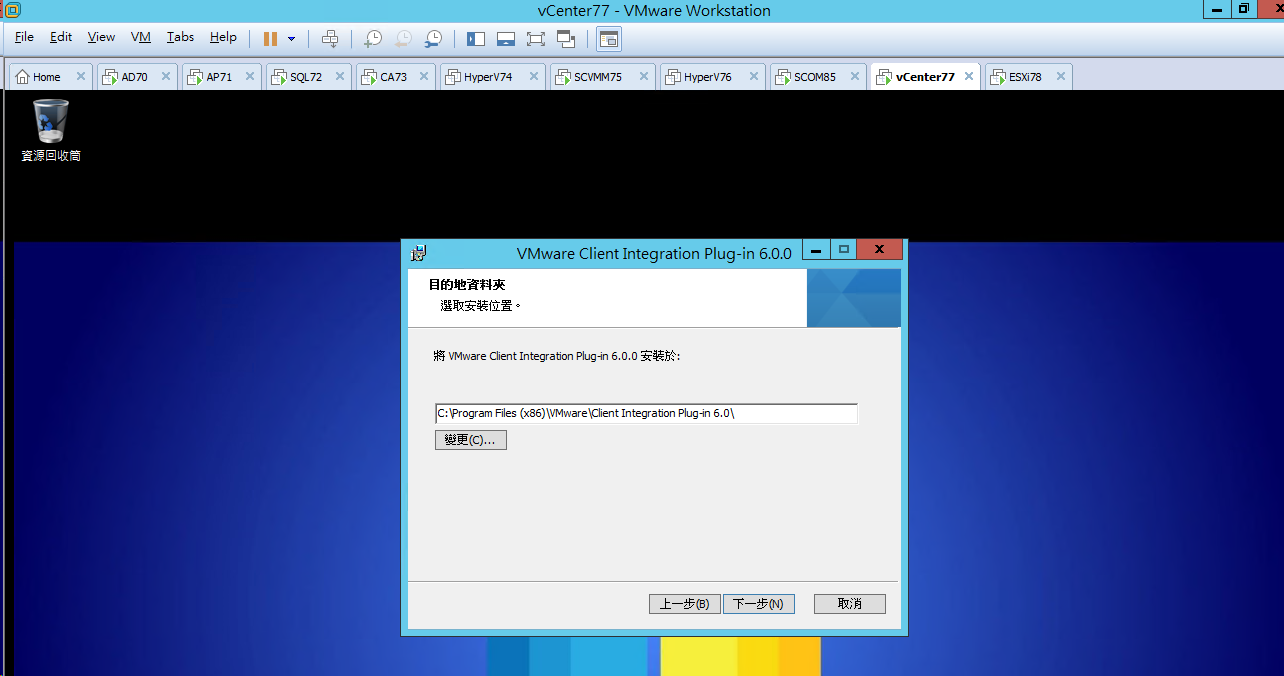1284x676 pixels.
Task: Close the Home tab
Action: coord(81,77)
